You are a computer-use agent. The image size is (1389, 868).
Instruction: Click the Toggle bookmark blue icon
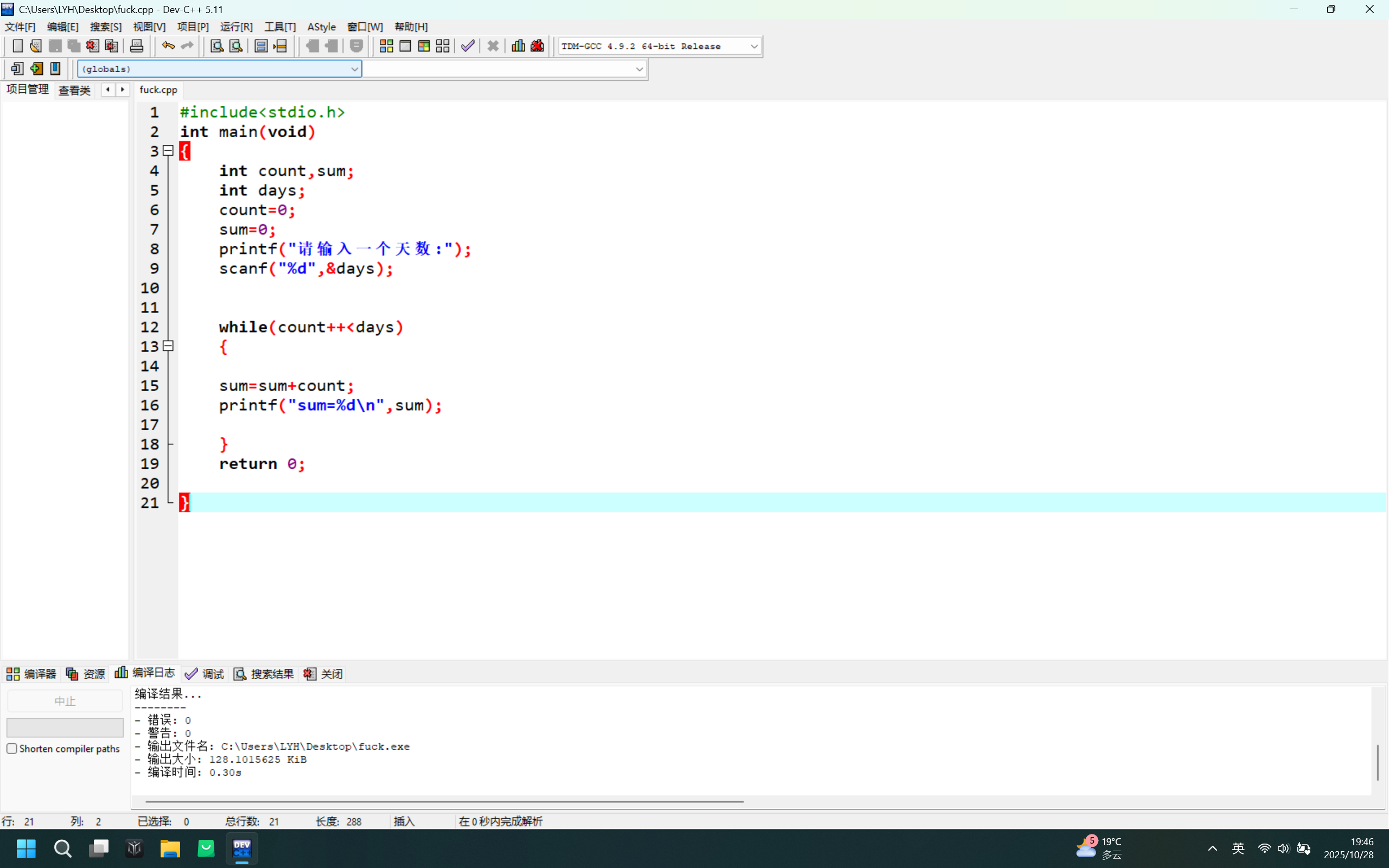tap(55, 69)
